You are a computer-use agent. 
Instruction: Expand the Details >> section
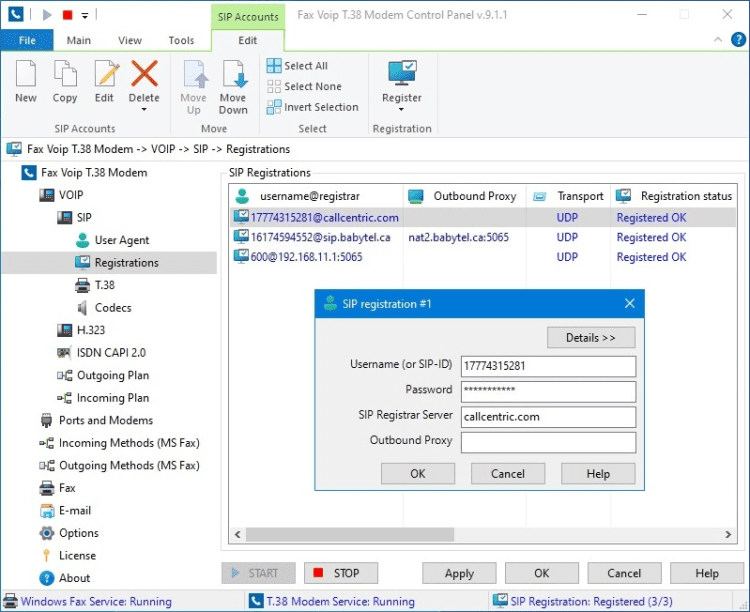(x=590, y=337)
